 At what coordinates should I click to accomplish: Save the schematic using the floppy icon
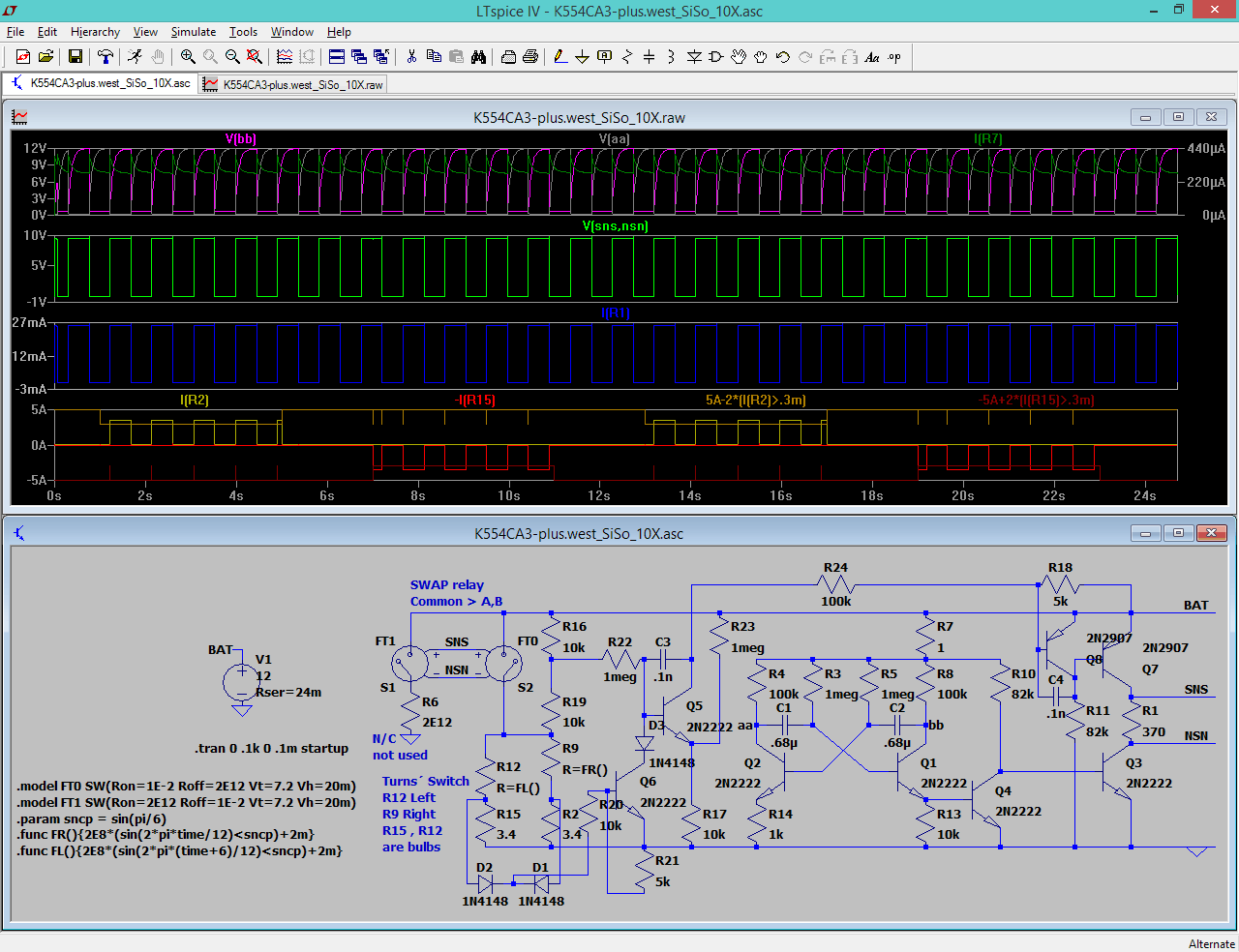pos(75,57)
